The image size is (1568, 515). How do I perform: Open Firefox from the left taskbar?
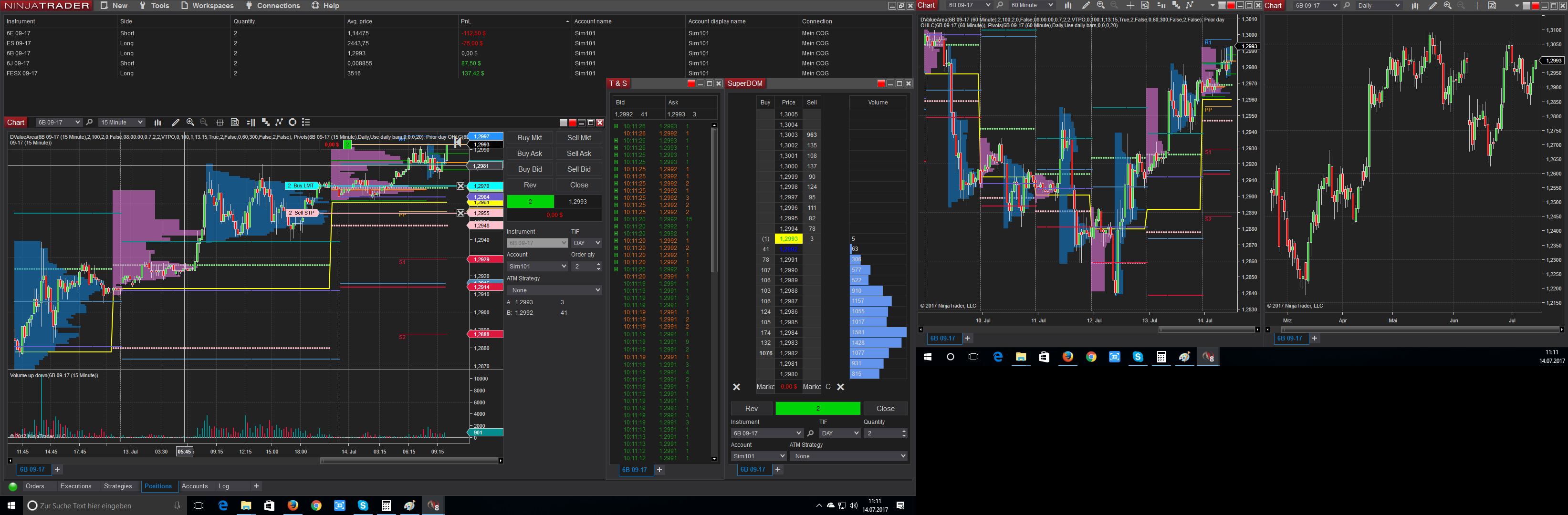pos(293,505)
